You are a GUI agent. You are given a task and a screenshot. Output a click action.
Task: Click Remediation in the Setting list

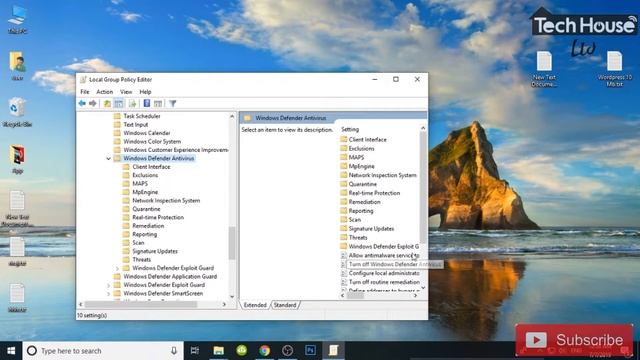(364, 202)
